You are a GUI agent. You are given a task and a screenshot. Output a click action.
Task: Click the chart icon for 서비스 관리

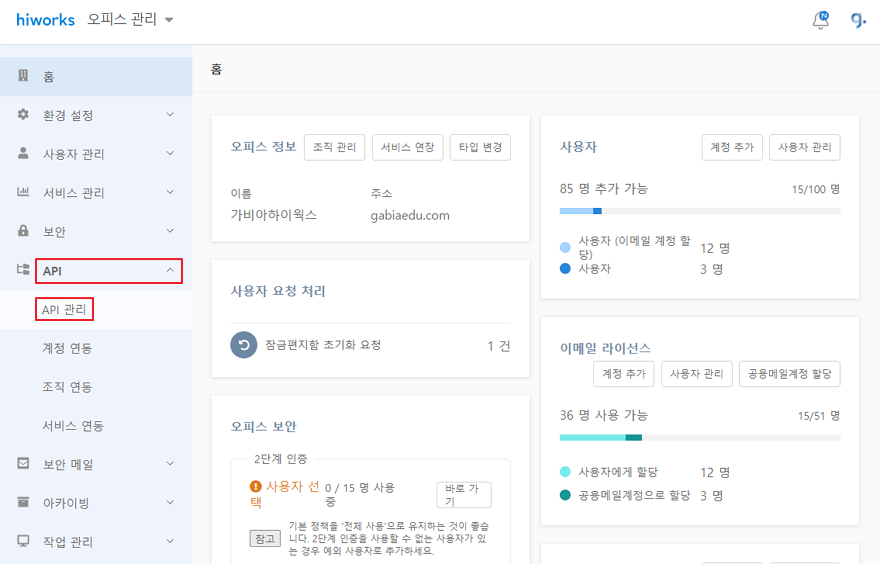(x=23, y=192)
